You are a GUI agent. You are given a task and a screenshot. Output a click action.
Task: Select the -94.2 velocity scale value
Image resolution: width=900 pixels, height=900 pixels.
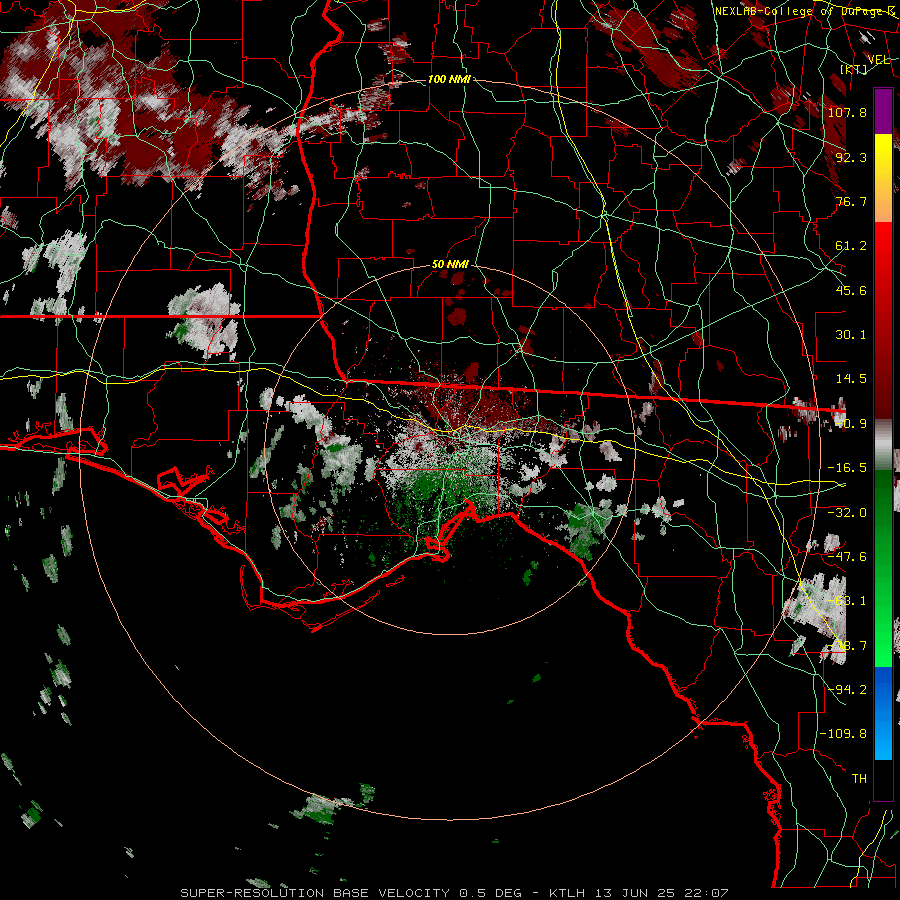coord(847,689)
